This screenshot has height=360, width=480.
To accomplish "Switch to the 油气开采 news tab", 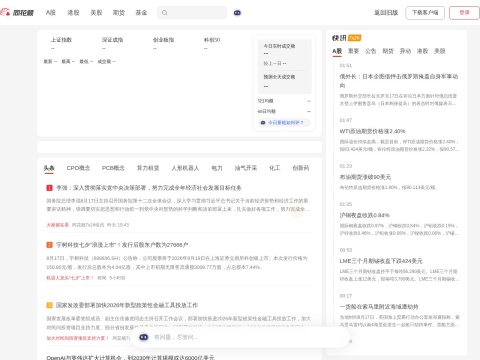I will [x=246, y=168].
